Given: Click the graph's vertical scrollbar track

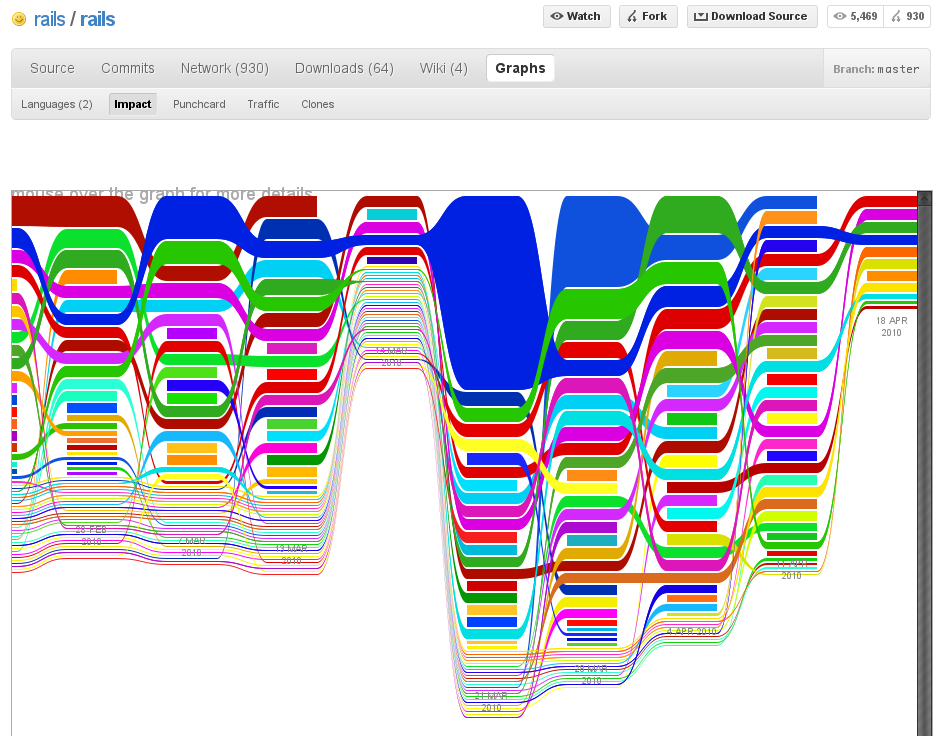Looking at the screenshot, I should tap(924, 471).
